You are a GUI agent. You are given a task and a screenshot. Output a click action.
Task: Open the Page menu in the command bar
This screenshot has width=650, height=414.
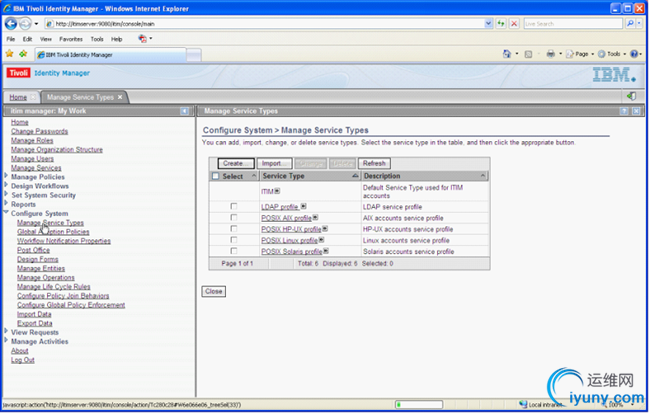point(580,54)
